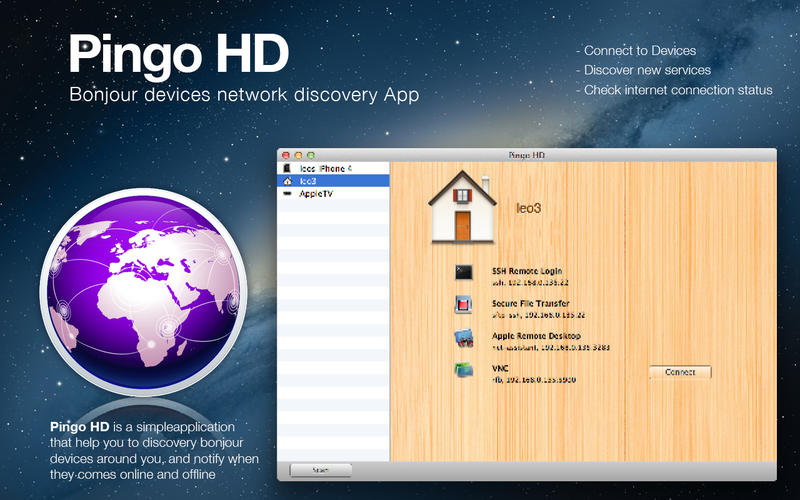800x500 pixels.
Task: Click the rfb address line under VNC
Action: (534, 380)
